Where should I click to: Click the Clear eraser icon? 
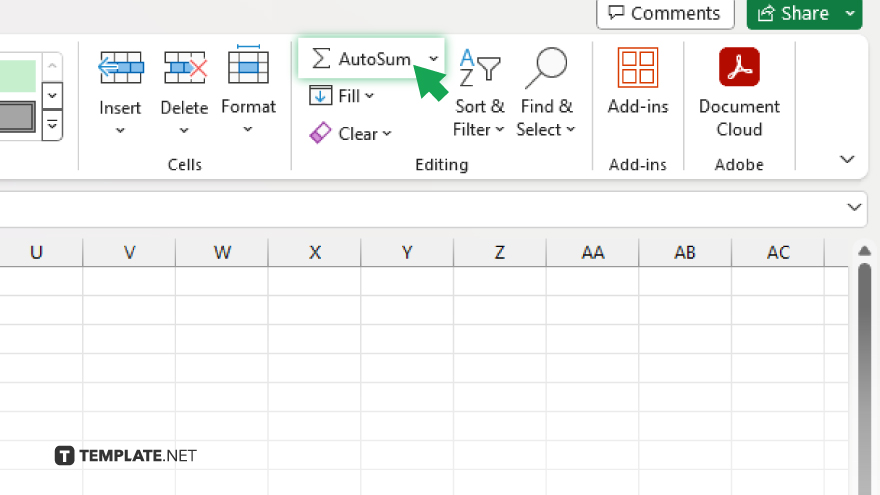pyautogui.click(x=320, y=134)
